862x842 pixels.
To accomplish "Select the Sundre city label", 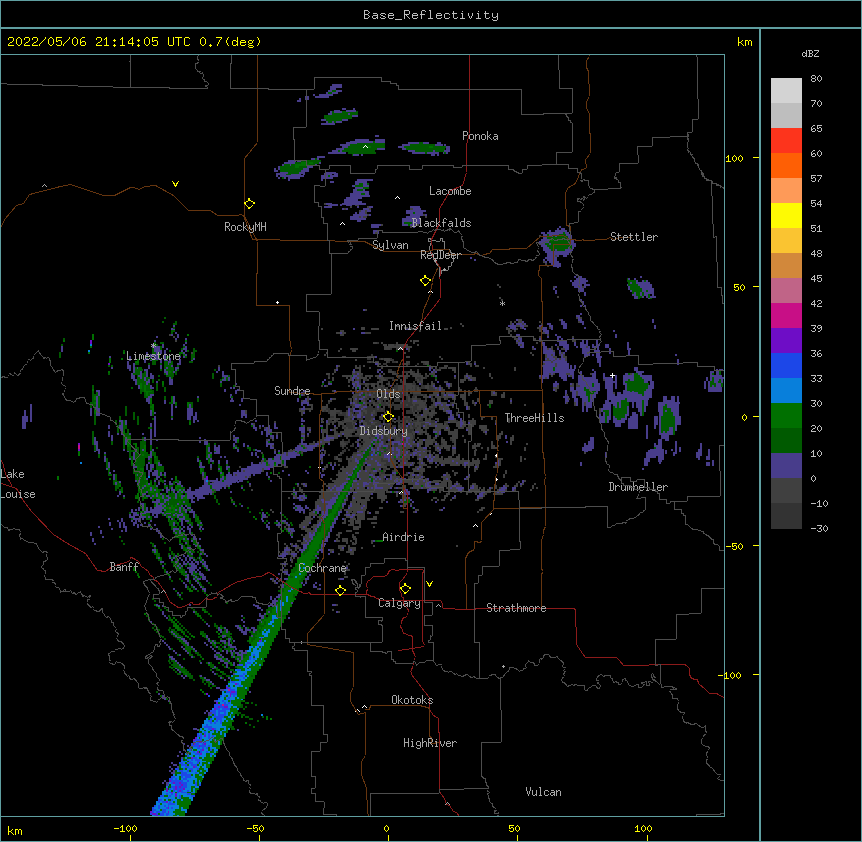I will tap(292, 391).
